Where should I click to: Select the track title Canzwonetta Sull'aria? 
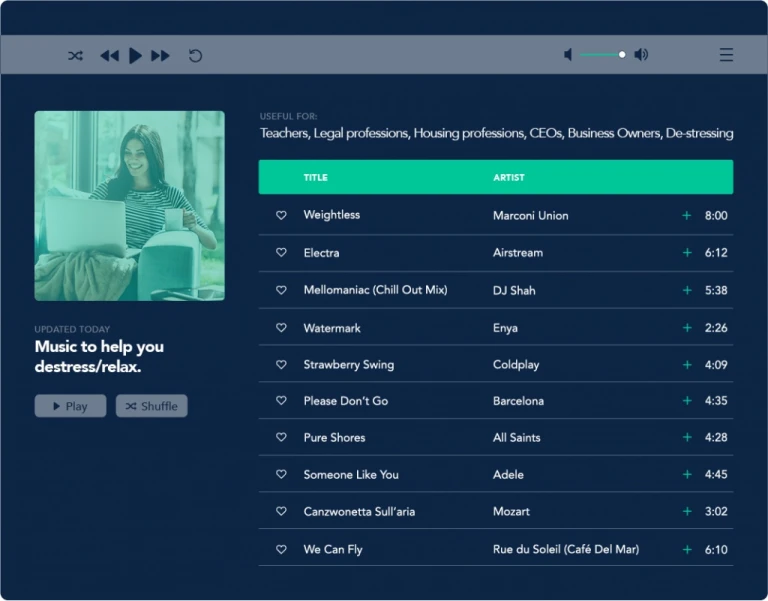click(359, 511)
